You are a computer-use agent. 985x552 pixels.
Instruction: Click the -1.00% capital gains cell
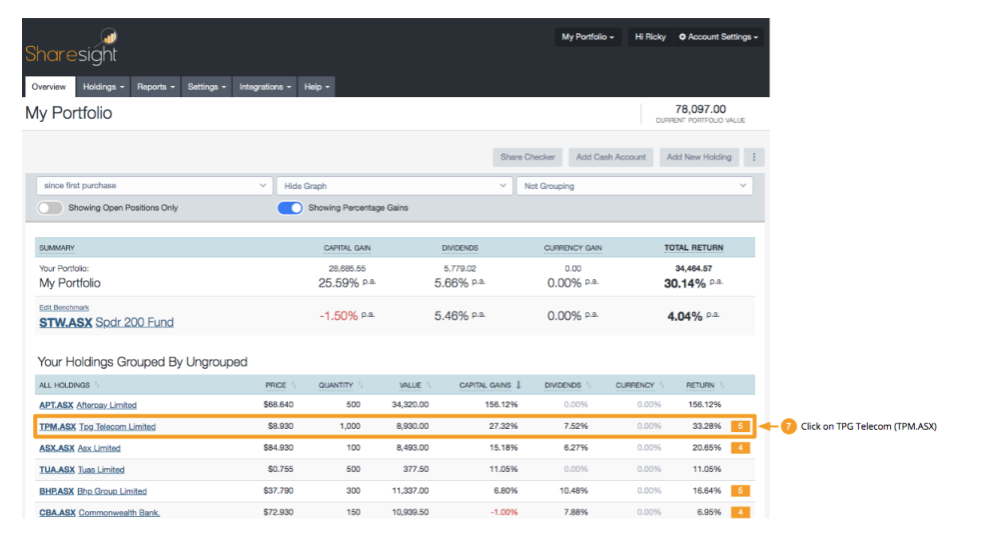point(504,512)
